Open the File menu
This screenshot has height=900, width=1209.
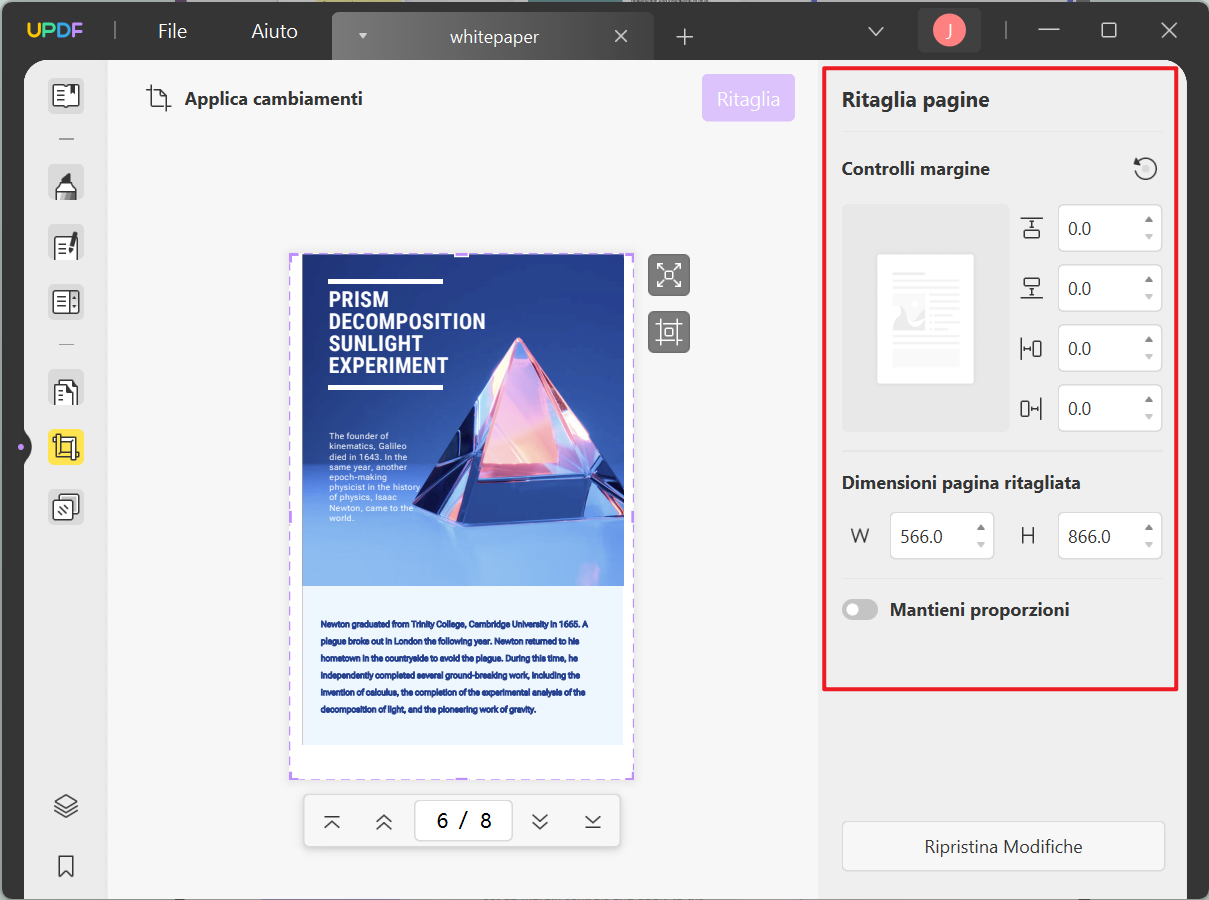[171, 30]
